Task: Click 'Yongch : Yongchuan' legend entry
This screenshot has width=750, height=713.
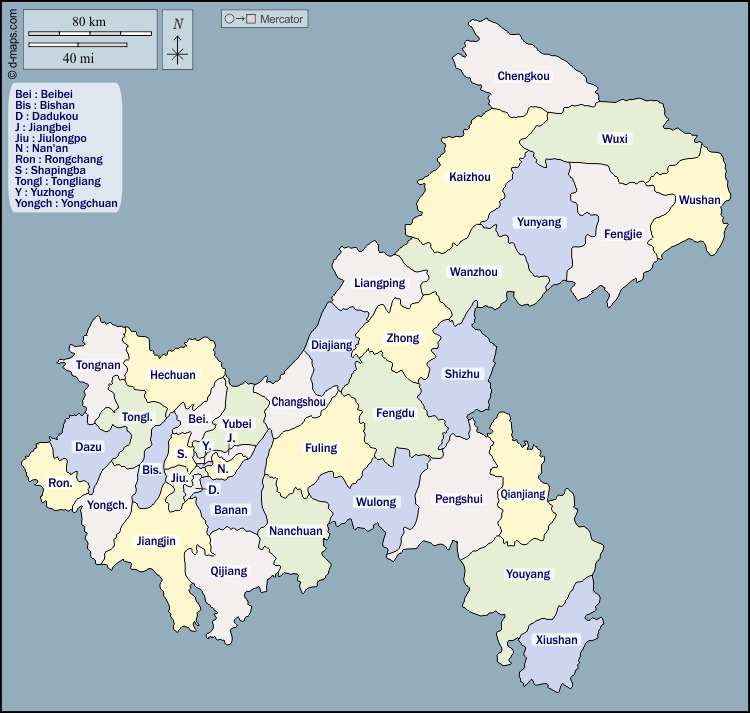Action: (x=66, y=203)
